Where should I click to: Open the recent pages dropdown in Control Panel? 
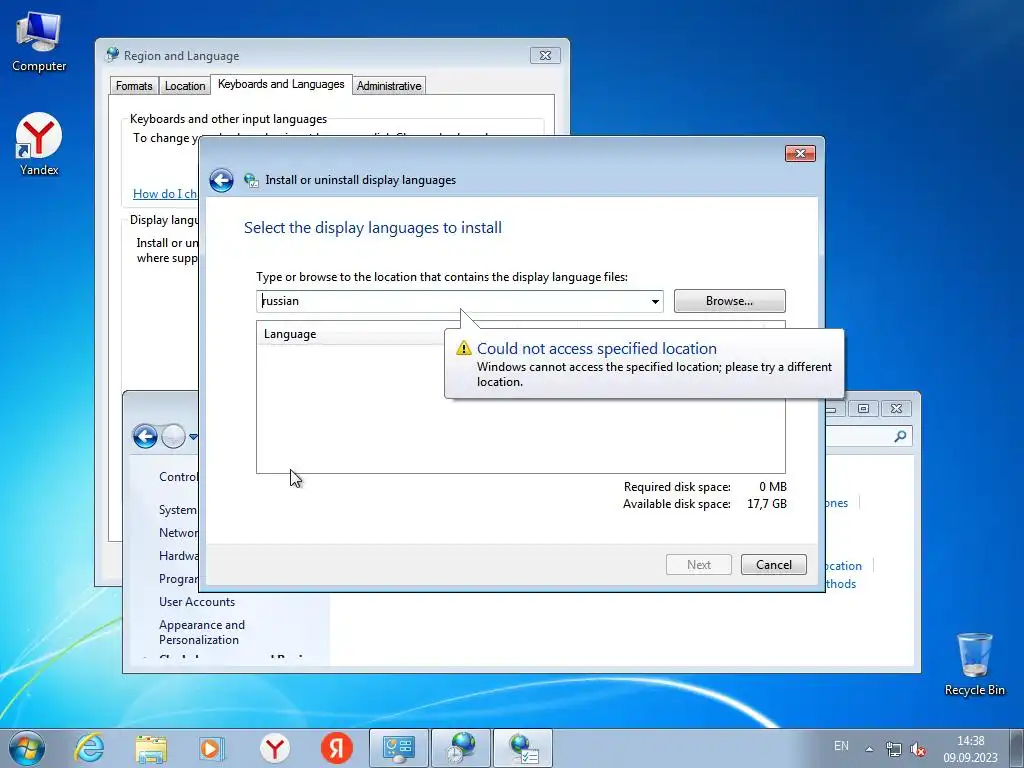click(x=193, y=436)
